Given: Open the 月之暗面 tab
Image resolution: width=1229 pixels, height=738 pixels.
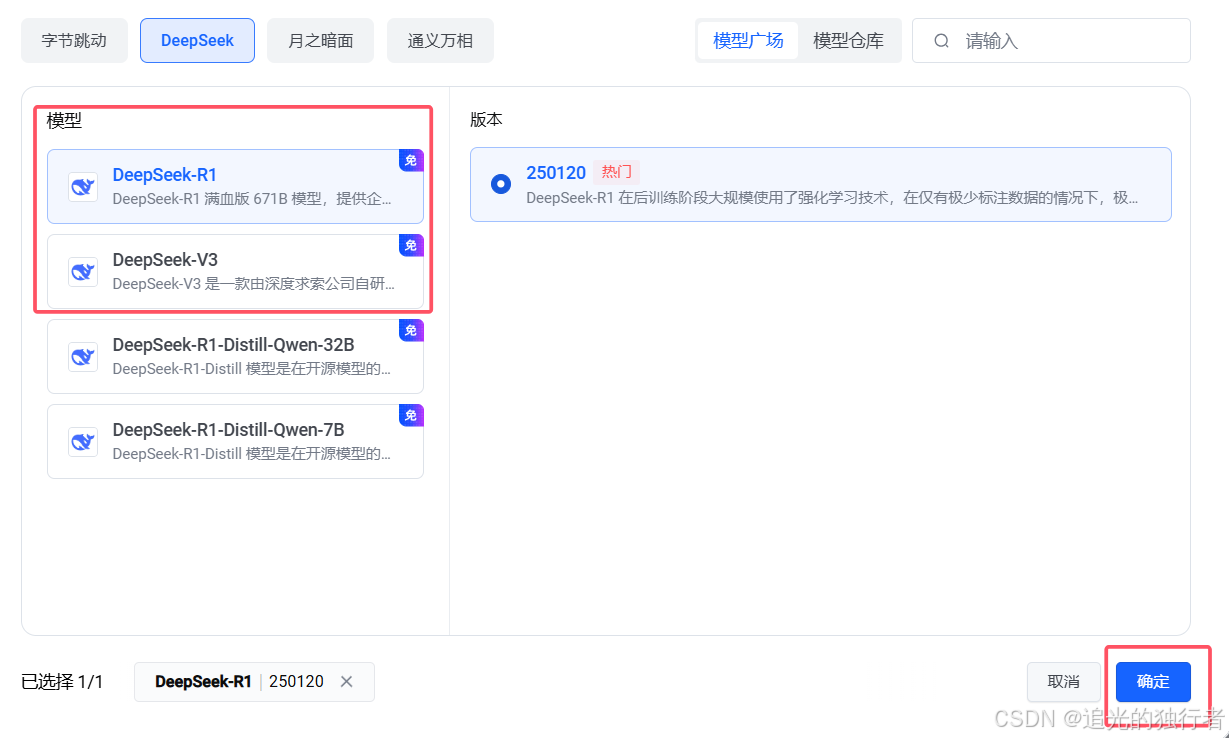Looking at the screenshot, I should click(320, 40).
